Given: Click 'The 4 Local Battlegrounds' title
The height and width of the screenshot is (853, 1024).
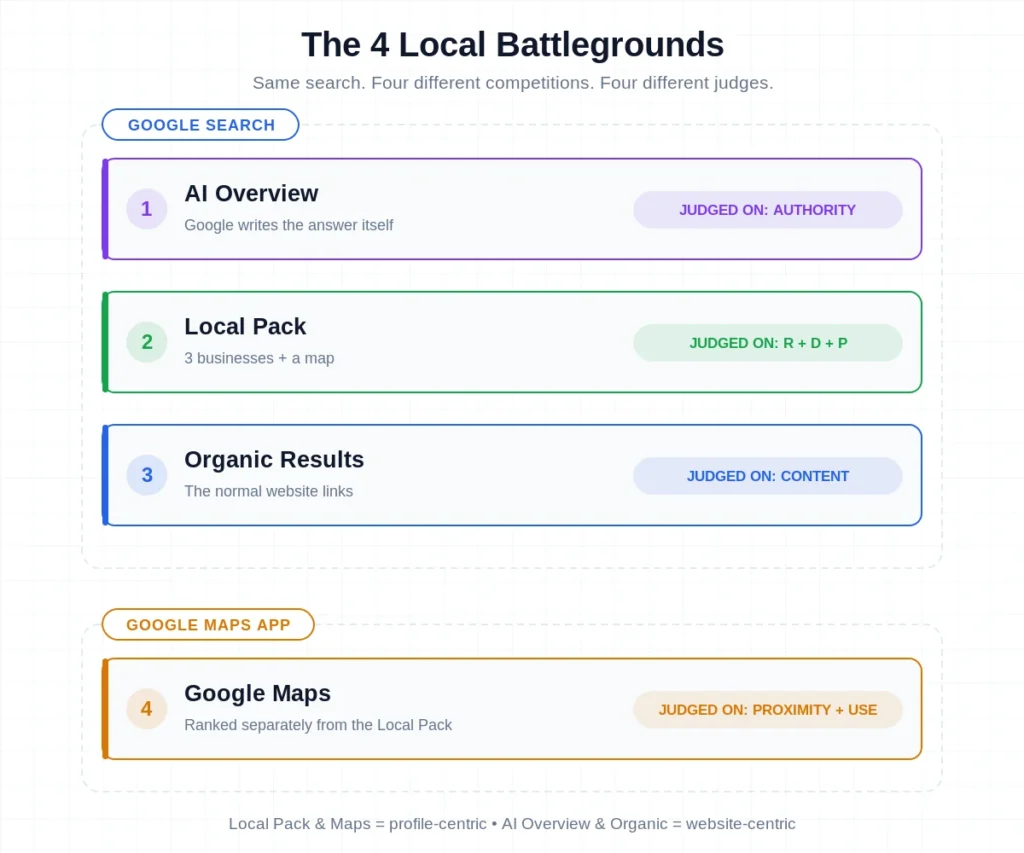Looking at the screenshot, I should coord(513,45).
